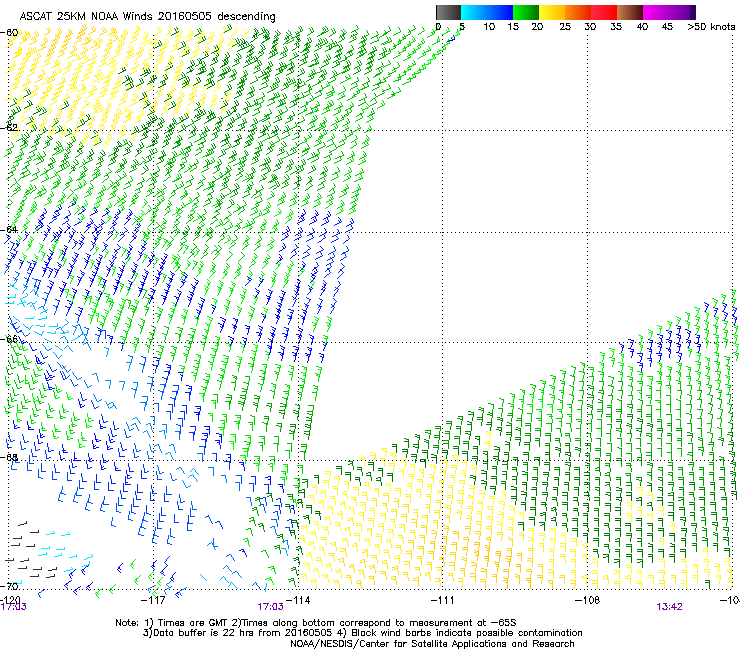Click the '-60' latitude axis label

coord(9,33)
